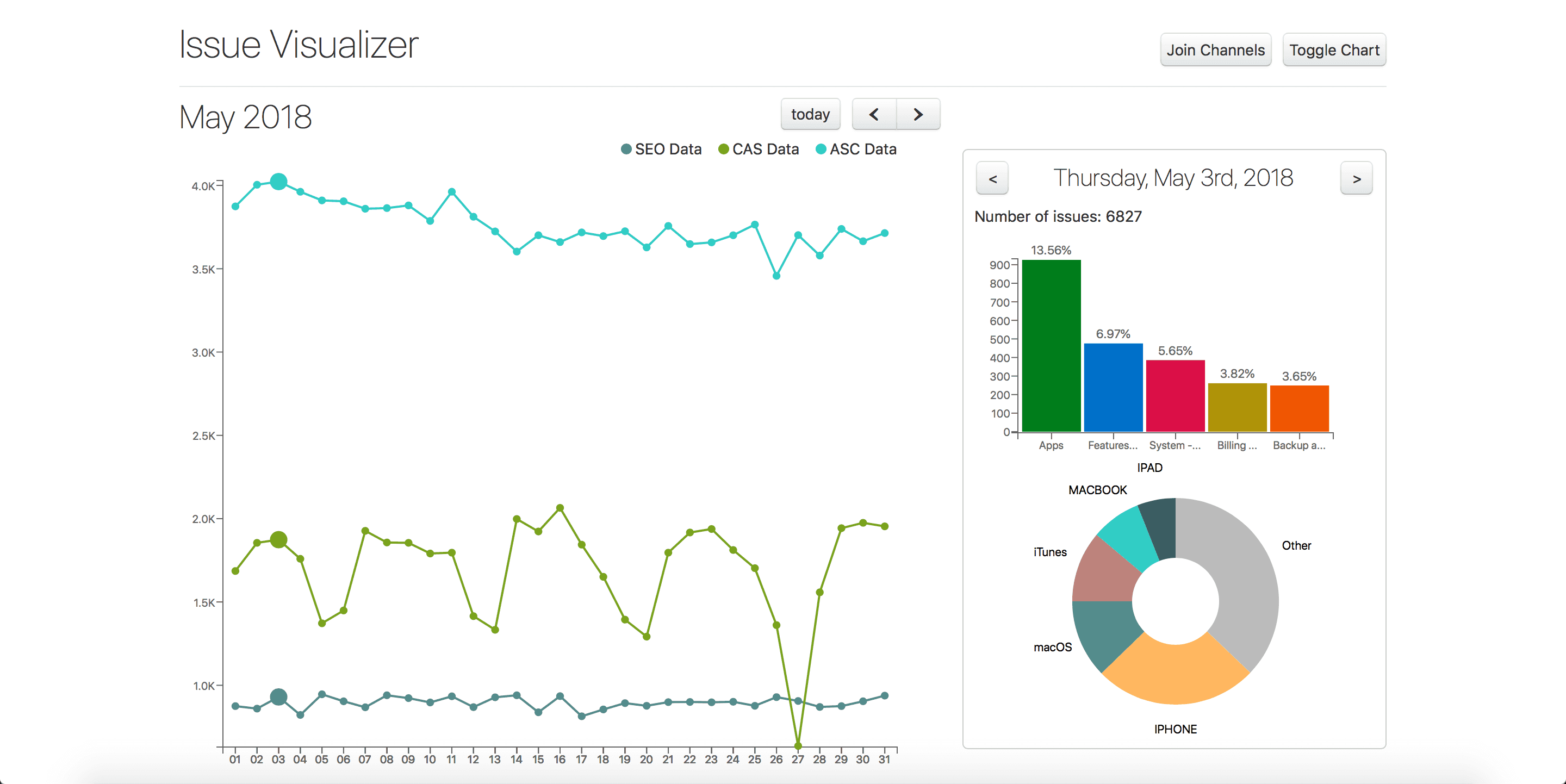The width and height of the screenshot is (1566, 784).
Task: Toggle CAS Data series in the legend
Action: coord(758,150)
